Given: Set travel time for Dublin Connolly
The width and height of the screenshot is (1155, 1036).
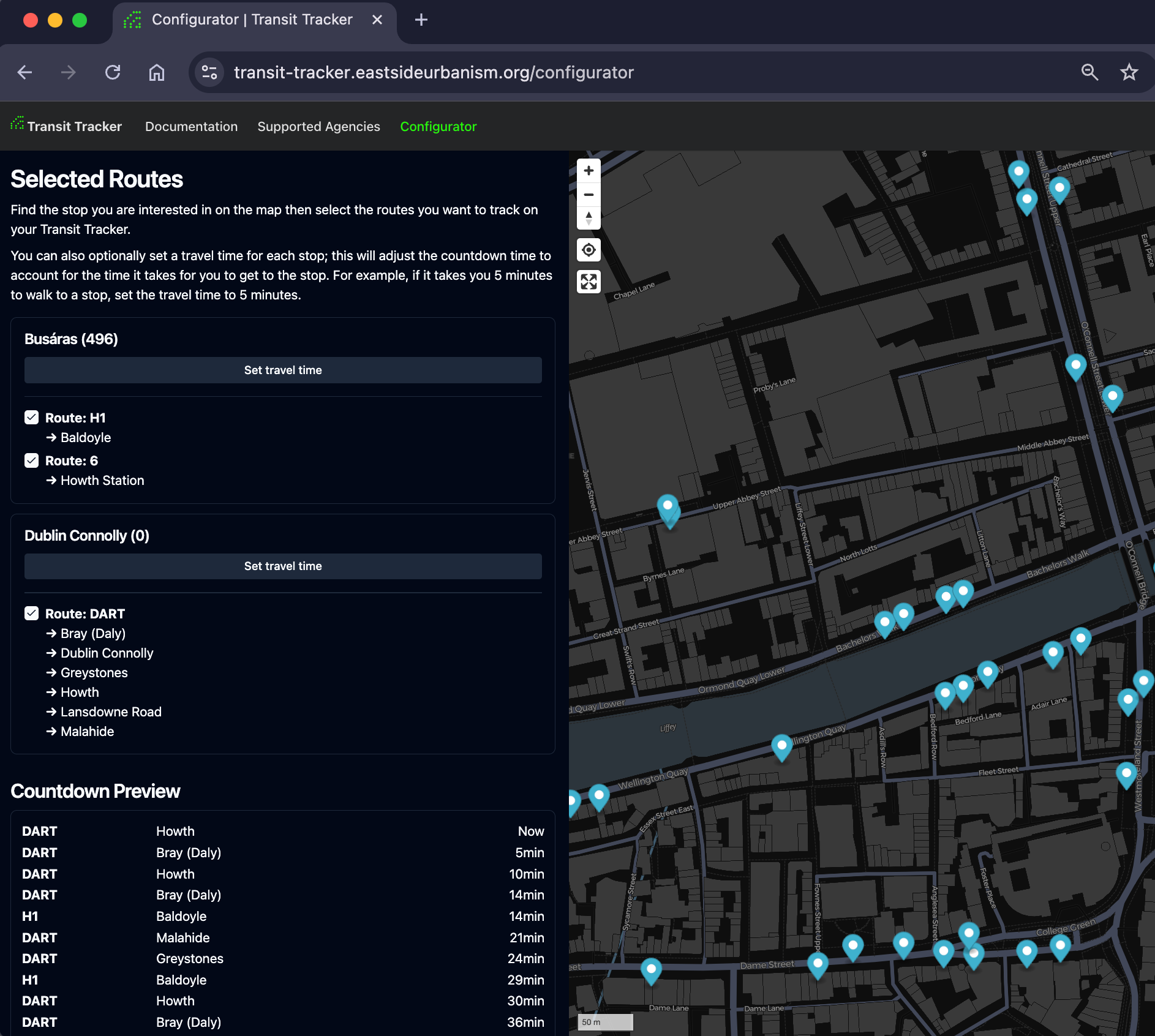Looking at the screenshot, I should click(x=283, y=566).
